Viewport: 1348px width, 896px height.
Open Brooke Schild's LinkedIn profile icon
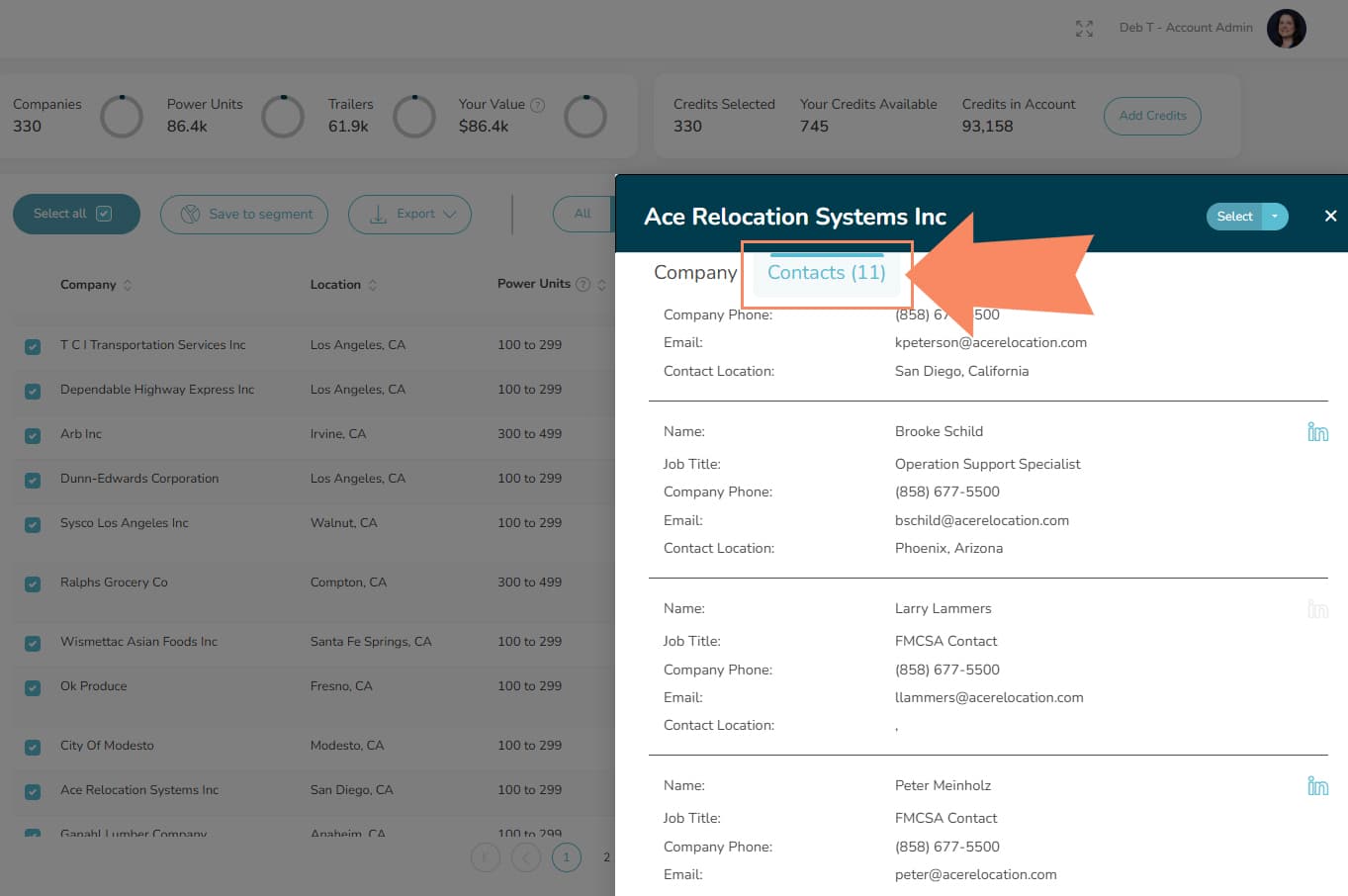click(x=1317, y=432)
